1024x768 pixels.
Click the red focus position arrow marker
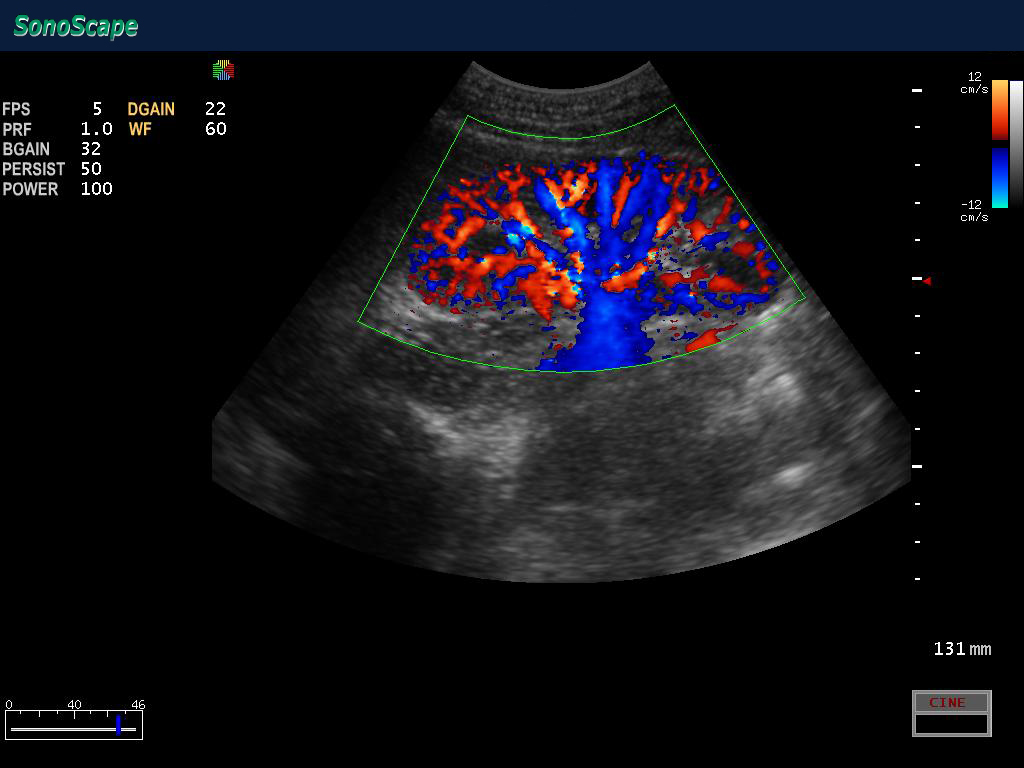927,281
